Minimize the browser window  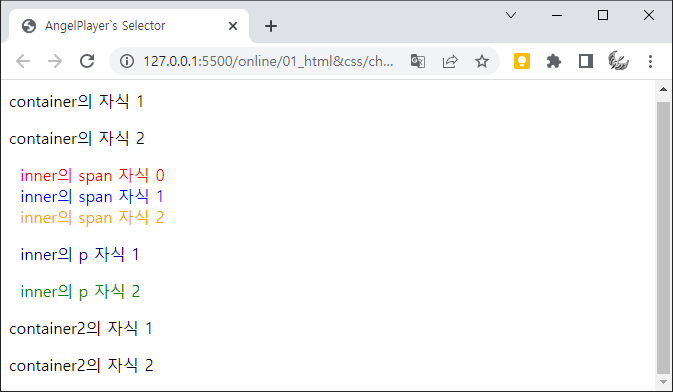[x=557, y=15]
